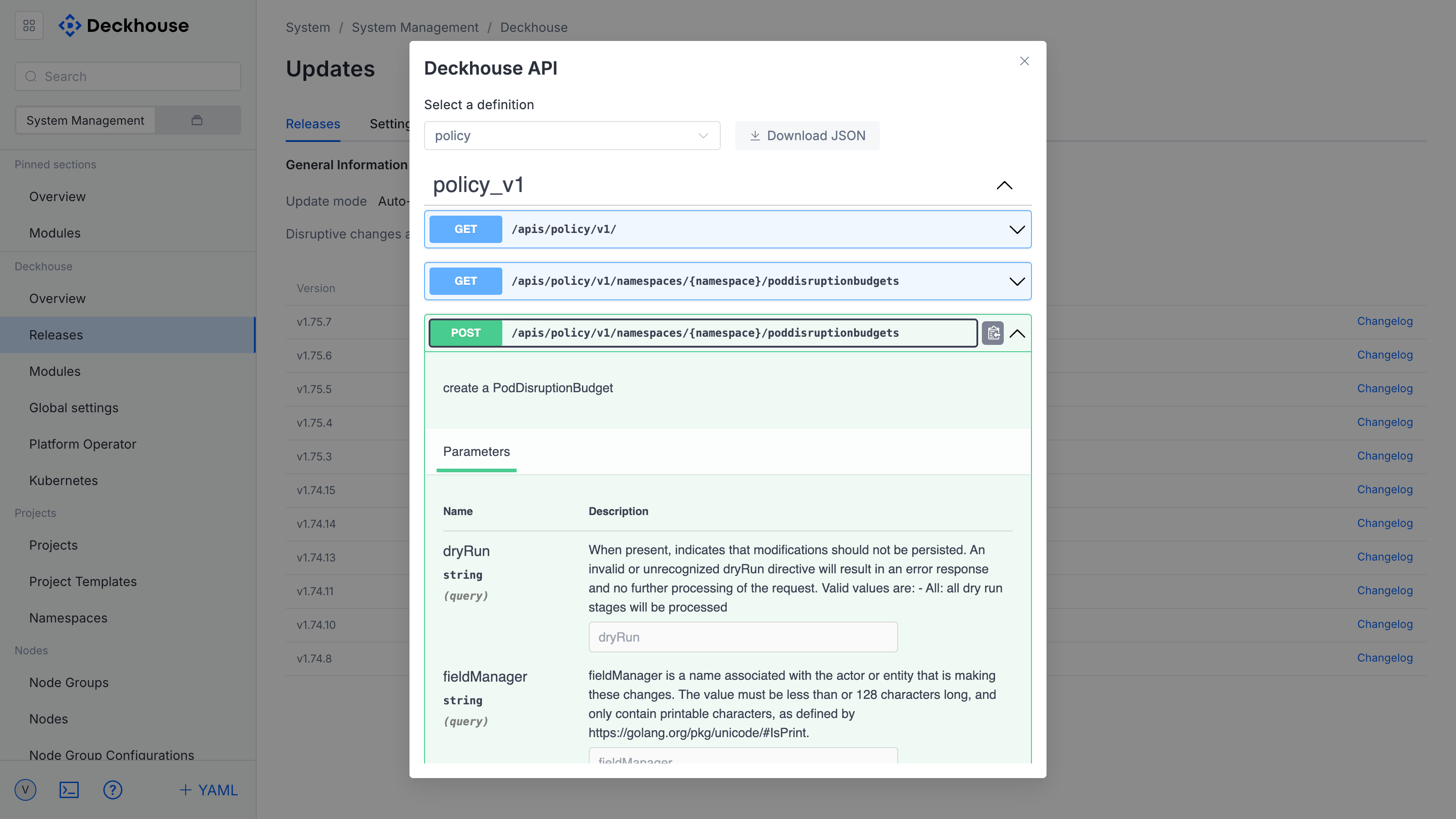The height and width of the screenshot is (819, 1456).
Task: Select the Settings tab
Action: (390, 124)
